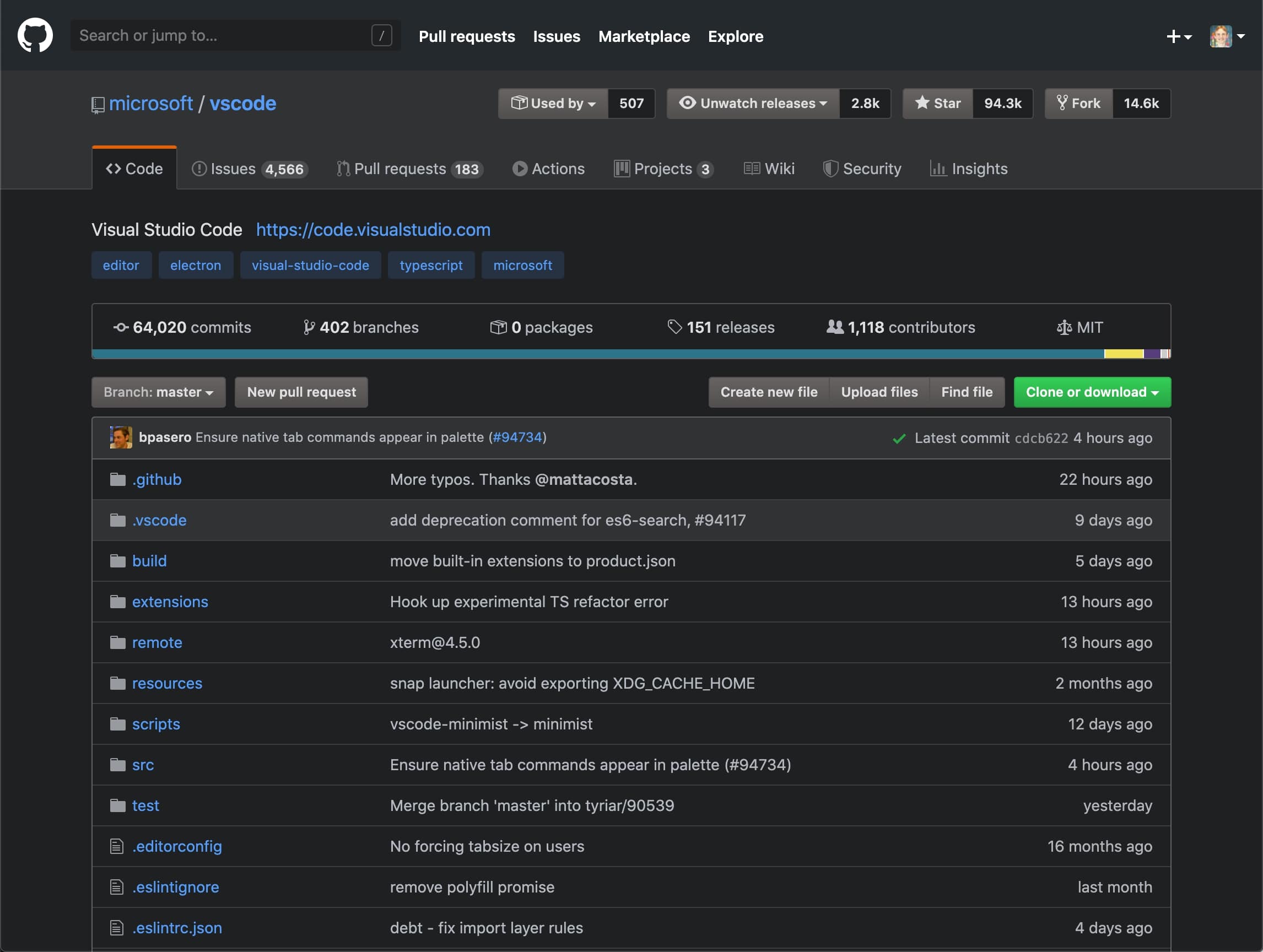
Task: Switch to the Security tab
Action: tap(863, 169)
